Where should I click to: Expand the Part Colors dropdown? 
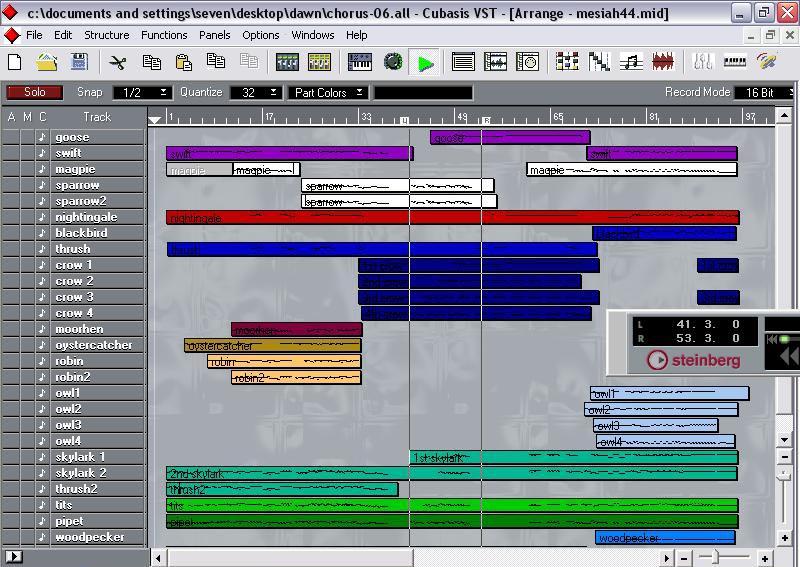[328, 92]
